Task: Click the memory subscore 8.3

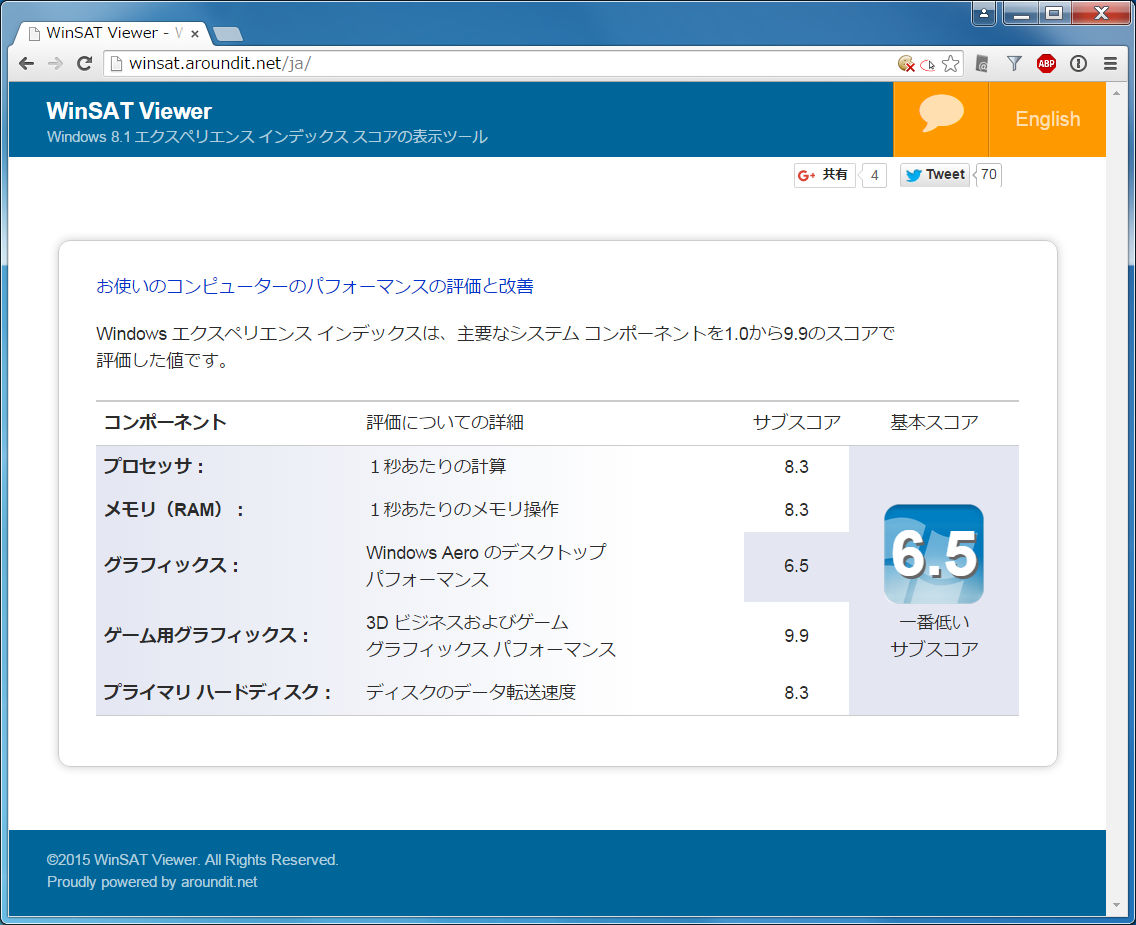Action: click(x=796, y=510)
